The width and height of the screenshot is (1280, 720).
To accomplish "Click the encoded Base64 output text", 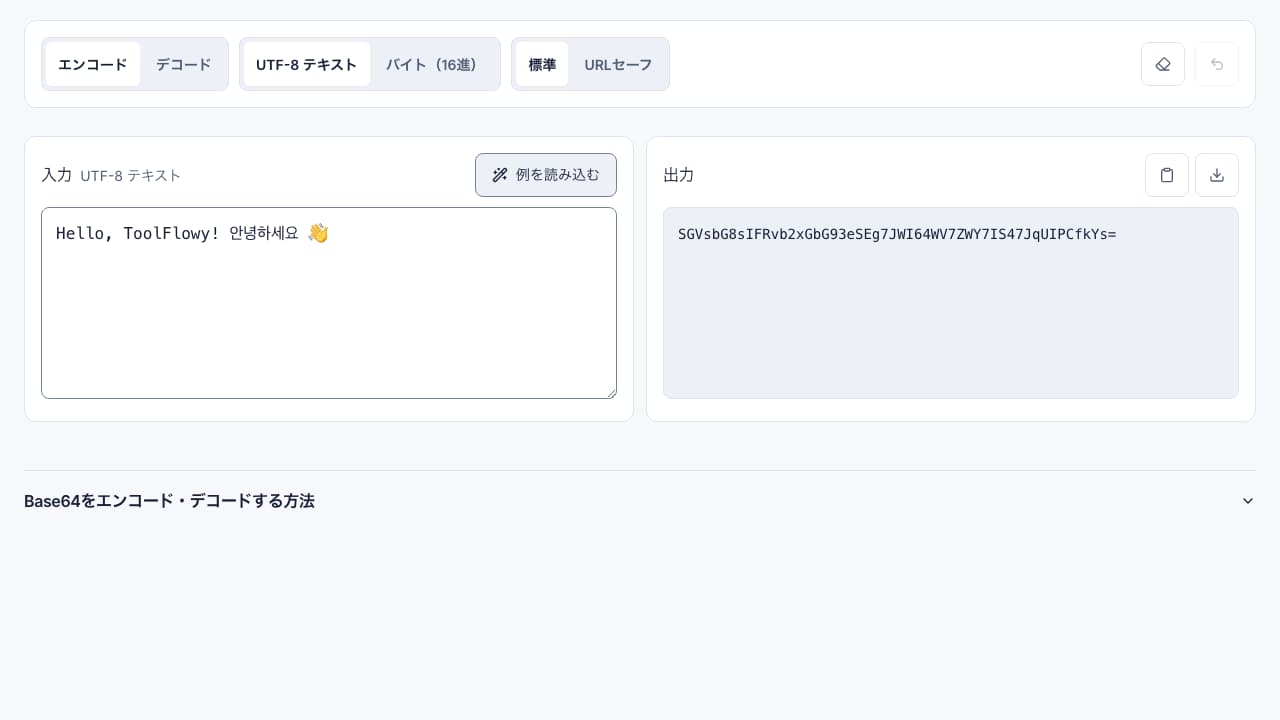I will pyautogui.click(x=897, y=234).
